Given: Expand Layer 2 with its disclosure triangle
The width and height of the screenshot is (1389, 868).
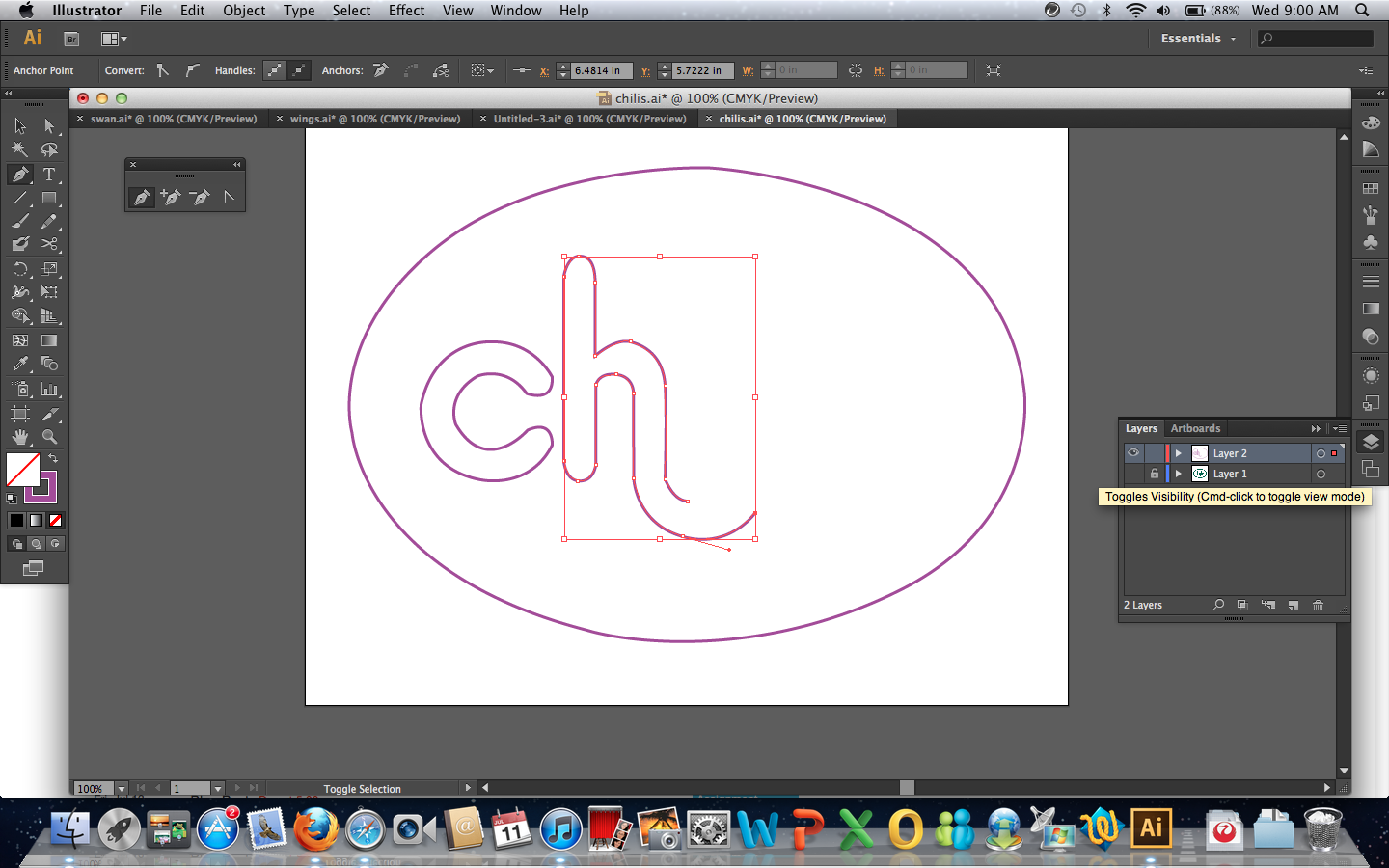Looking at the screenshot, I should [1177, 452].
